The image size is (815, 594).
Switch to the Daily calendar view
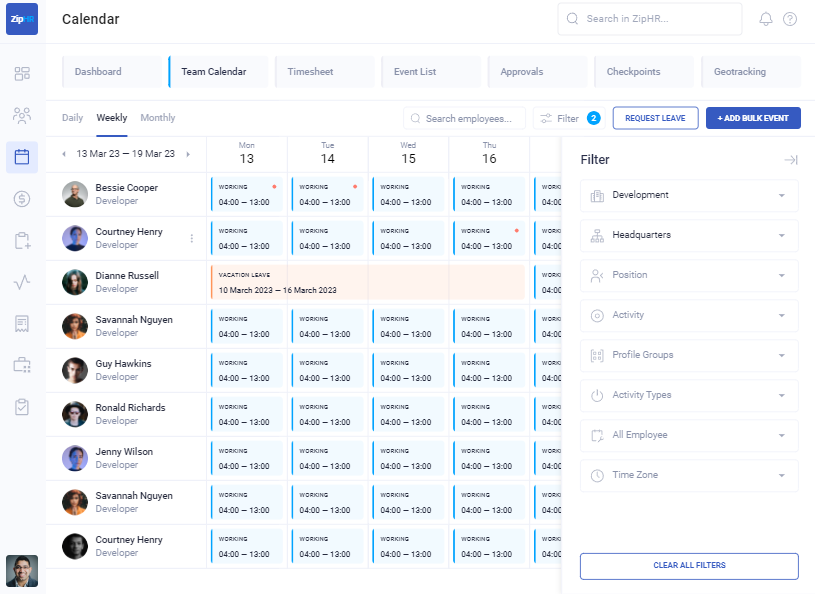(x=72, y=117)
